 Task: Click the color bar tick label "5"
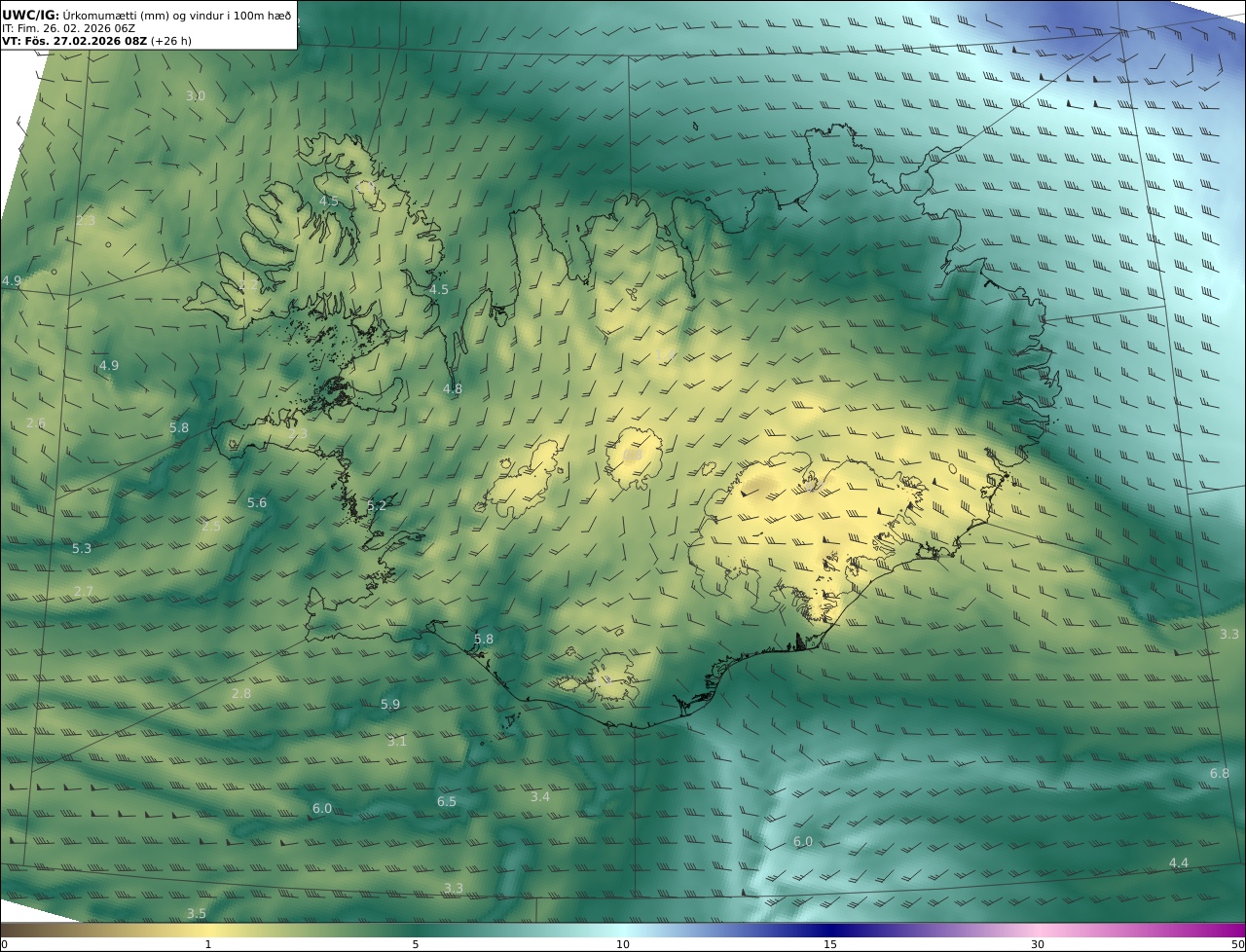tap(416, 944)
